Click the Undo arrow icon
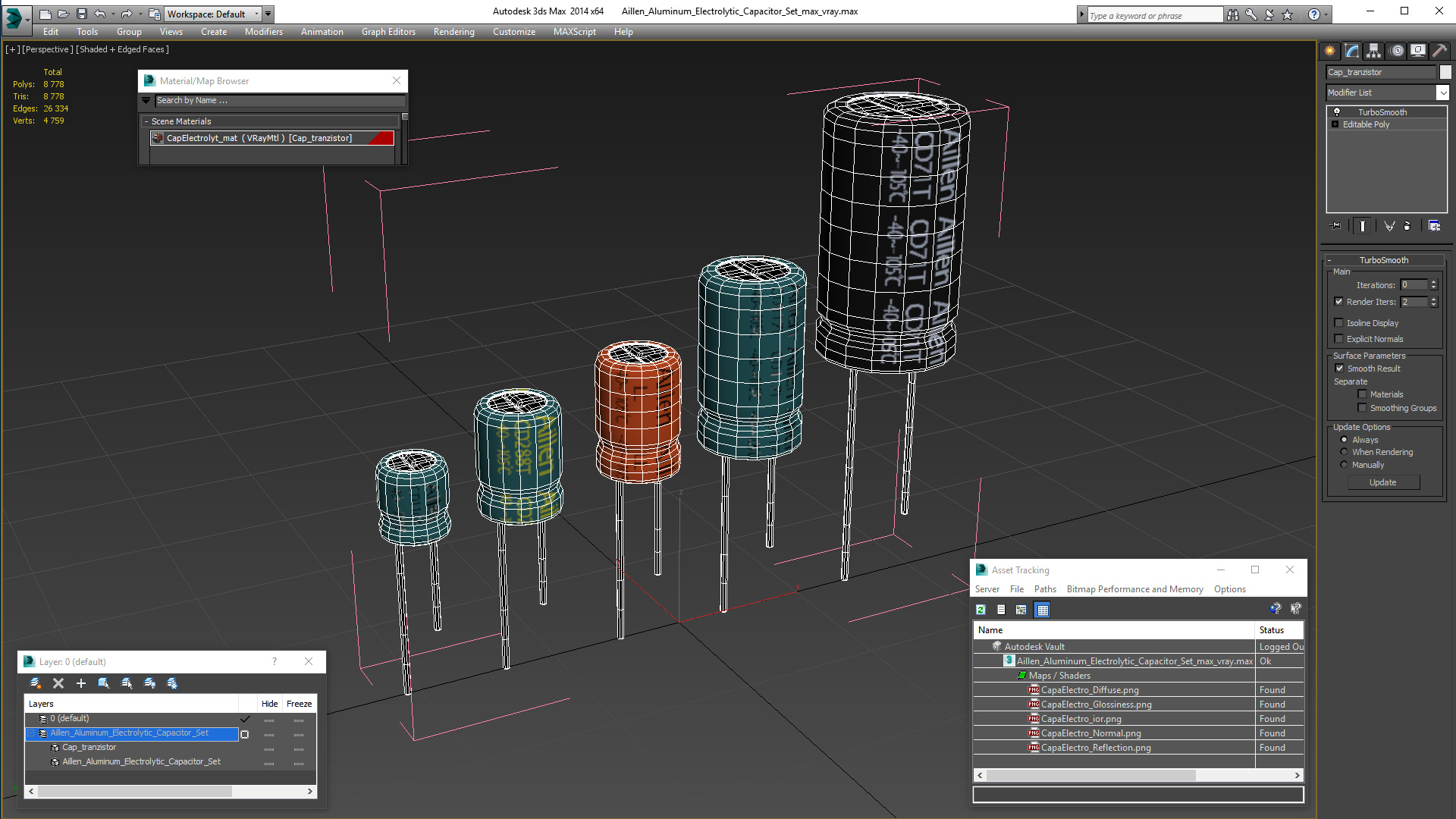Viewport: 1456px width, 819px height. point(100,14)
